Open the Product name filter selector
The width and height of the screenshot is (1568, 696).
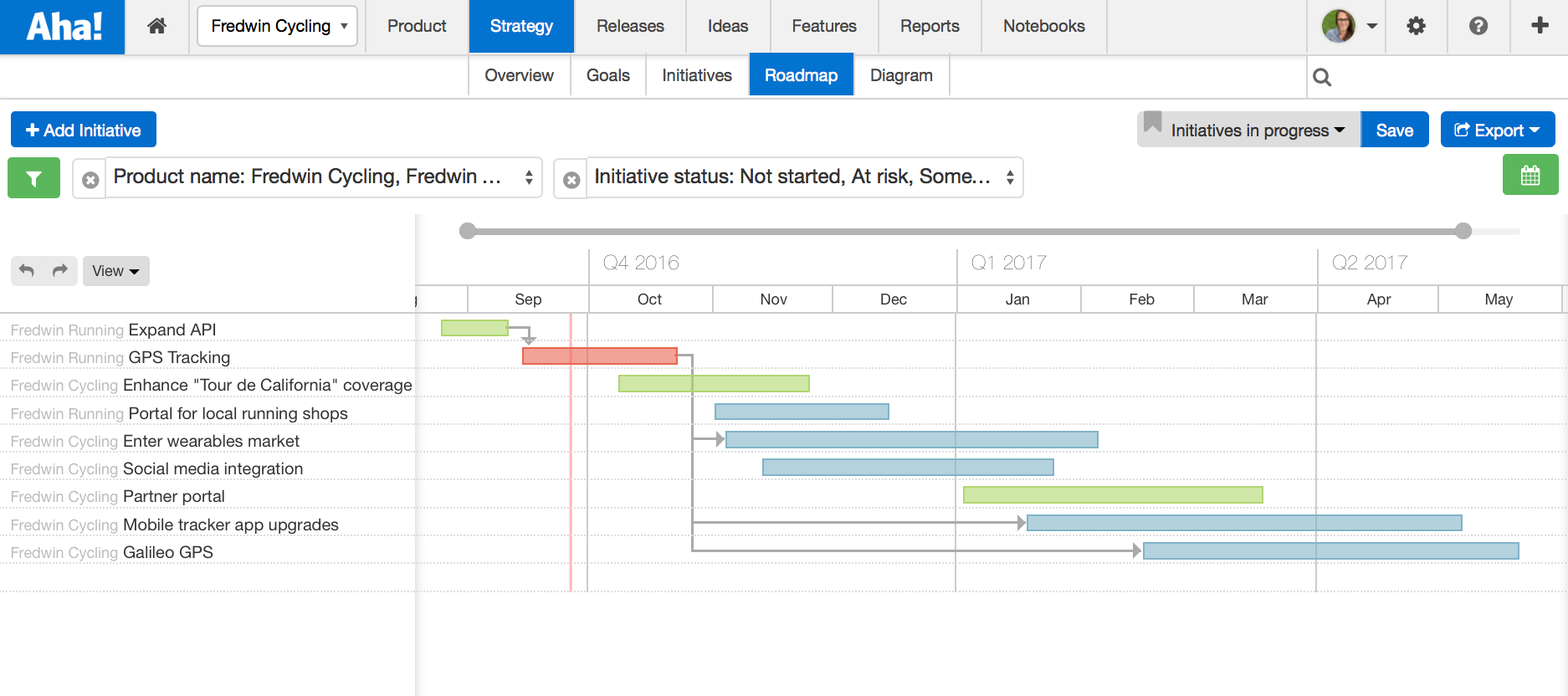tap(324, 177)
